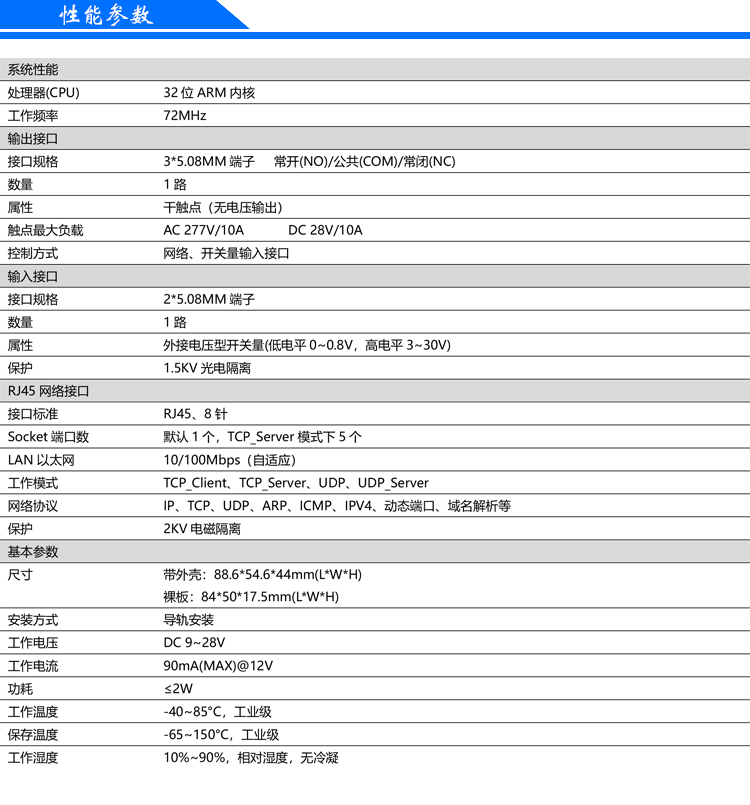Click the Socket 端口数 label
The height and width of the screenshot is (805, 750).
(48, 437)
